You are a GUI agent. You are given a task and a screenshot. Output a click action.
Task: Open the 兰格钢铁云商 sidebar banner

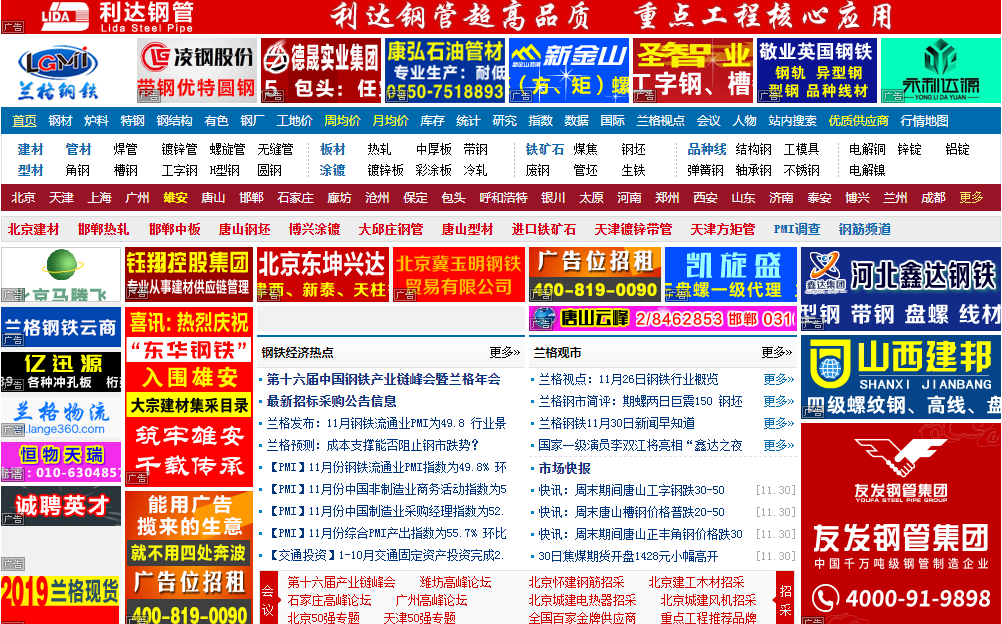[61, 327]
